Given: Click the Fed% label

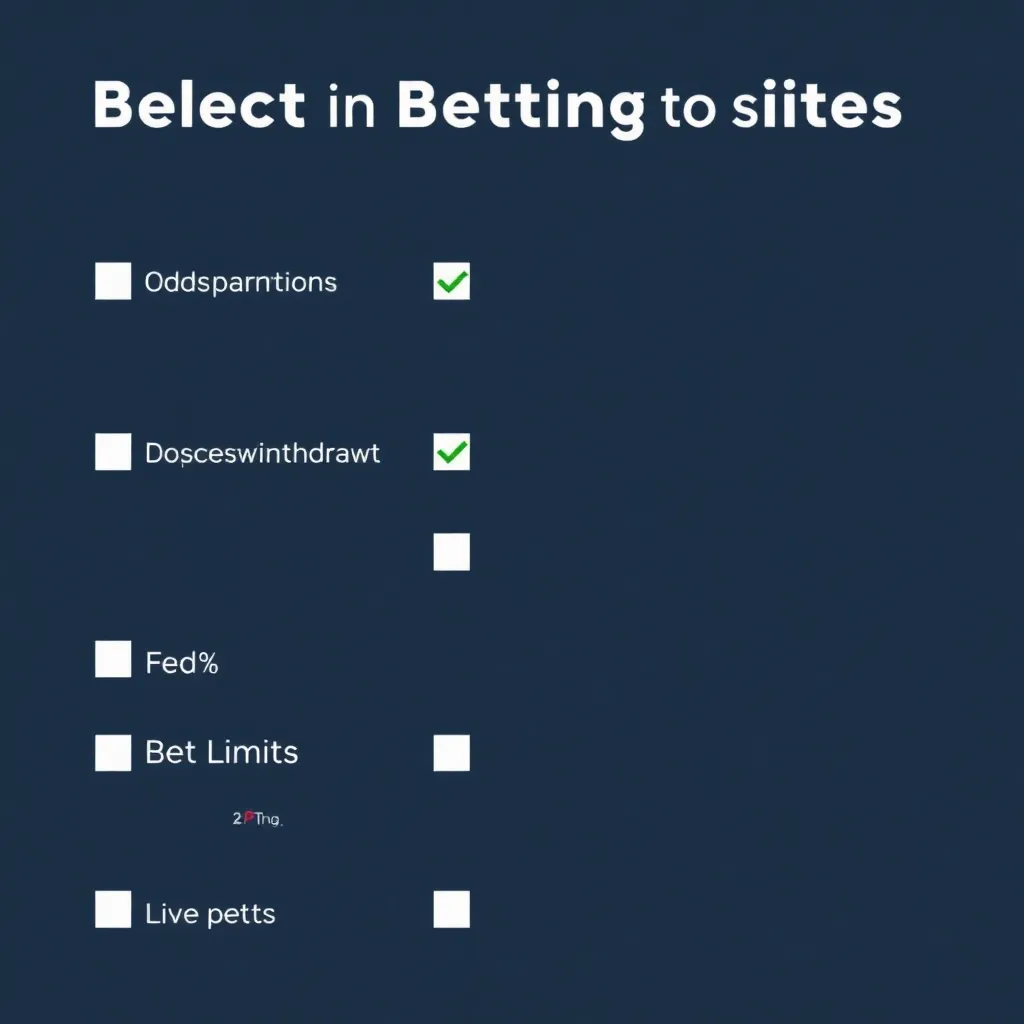Looking at the screenshot, I should [182, 662].
